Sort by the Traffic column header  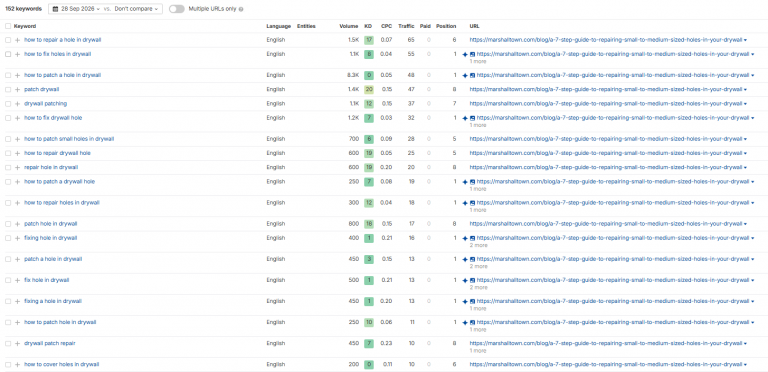tap(406, 26)
